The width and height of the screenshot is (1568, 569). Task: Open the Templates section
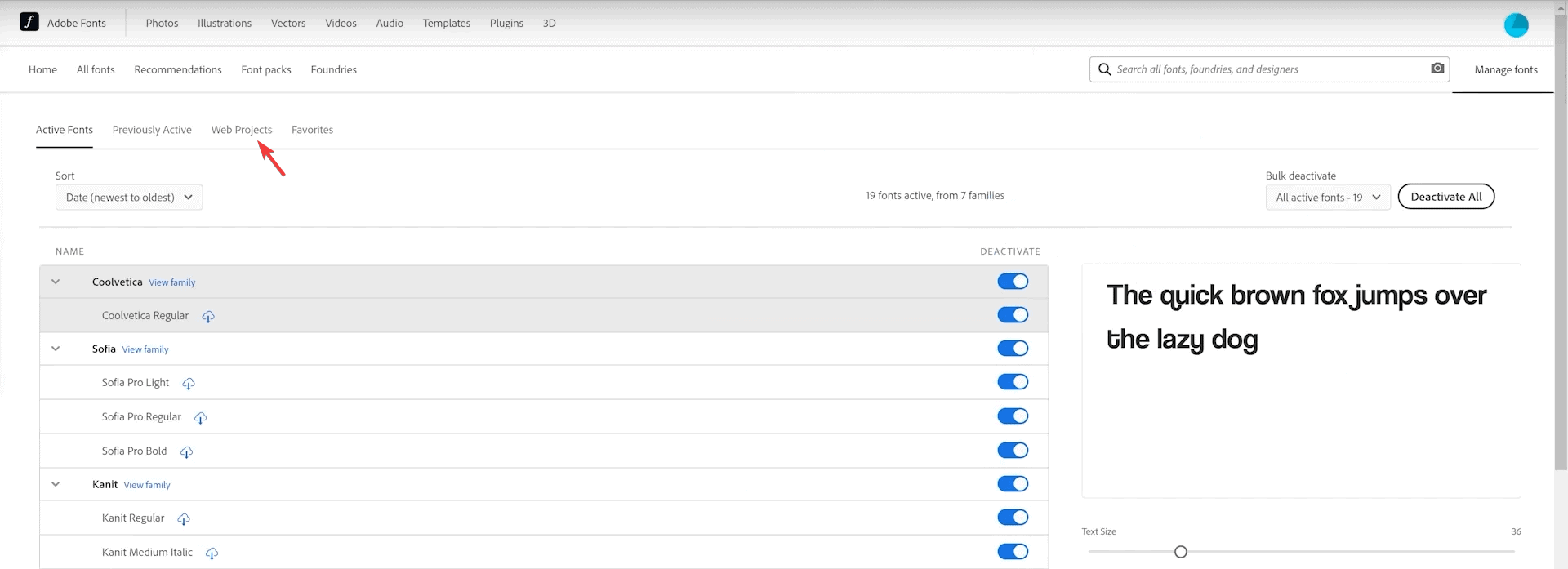pyautogui.click(x=447, y=24)
